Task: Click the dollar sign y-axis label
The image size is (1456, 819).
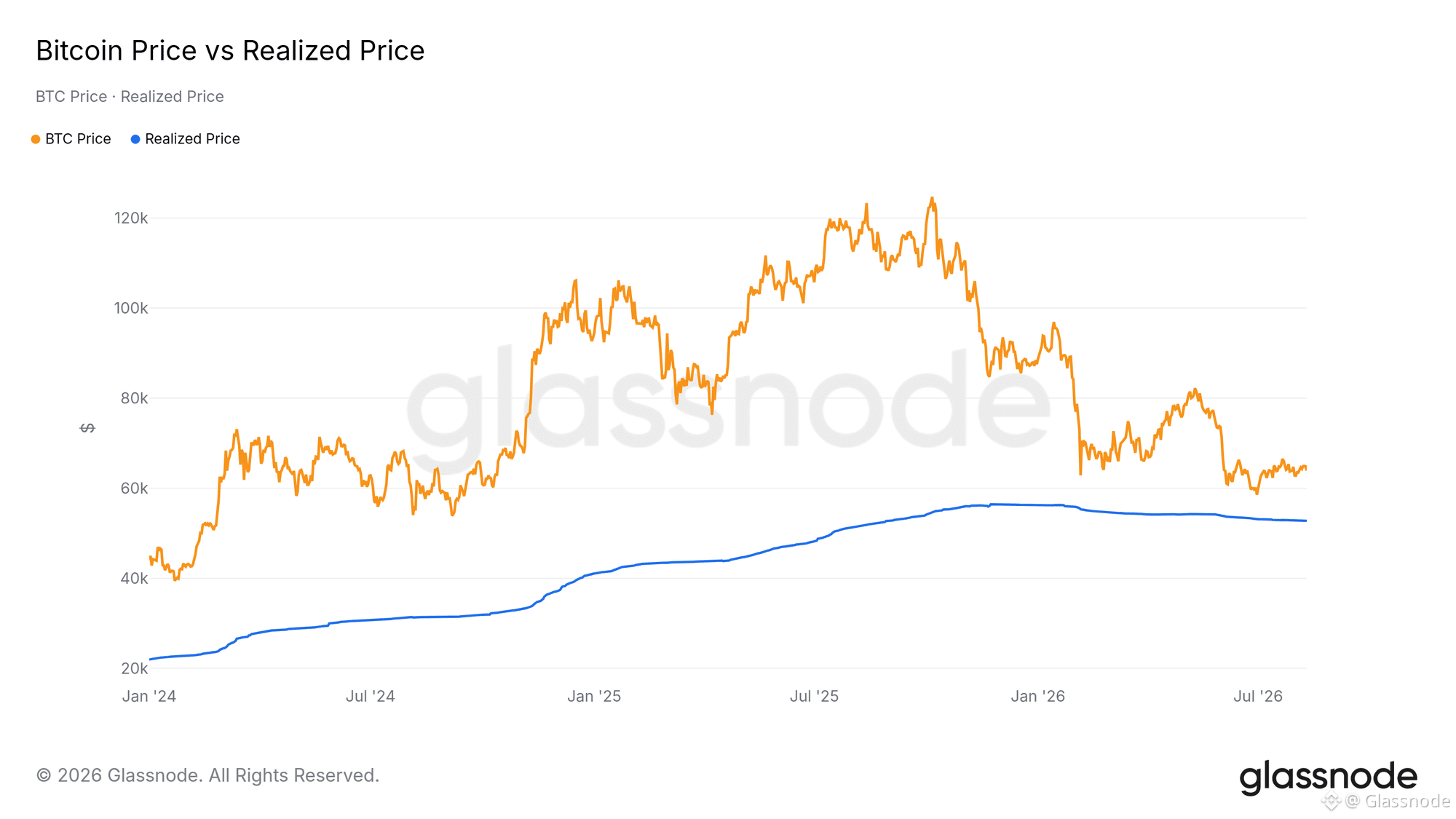Action: coord(87,427)
